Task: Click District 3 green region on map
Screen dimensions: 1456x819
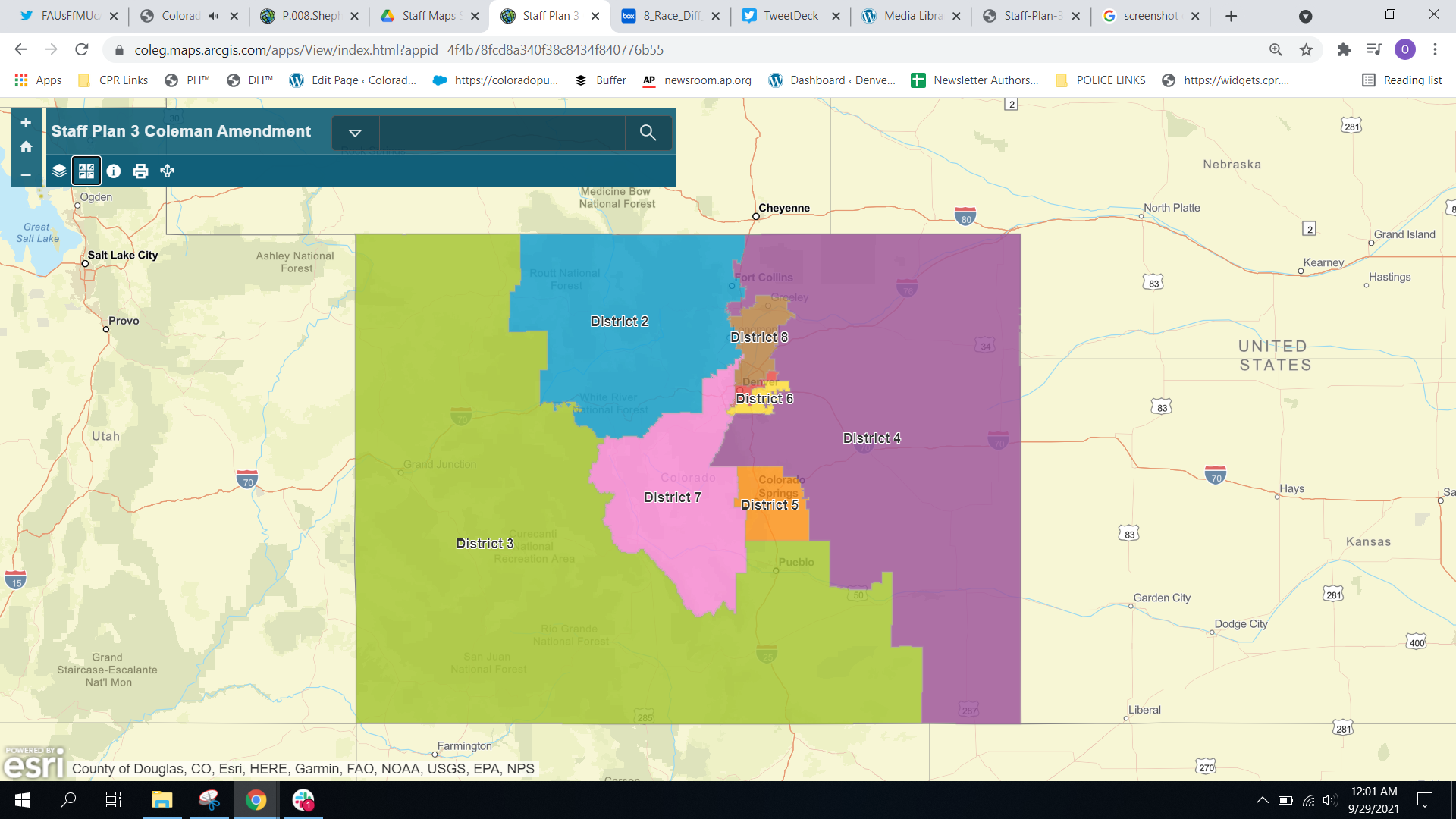Action: pos(485,544)
